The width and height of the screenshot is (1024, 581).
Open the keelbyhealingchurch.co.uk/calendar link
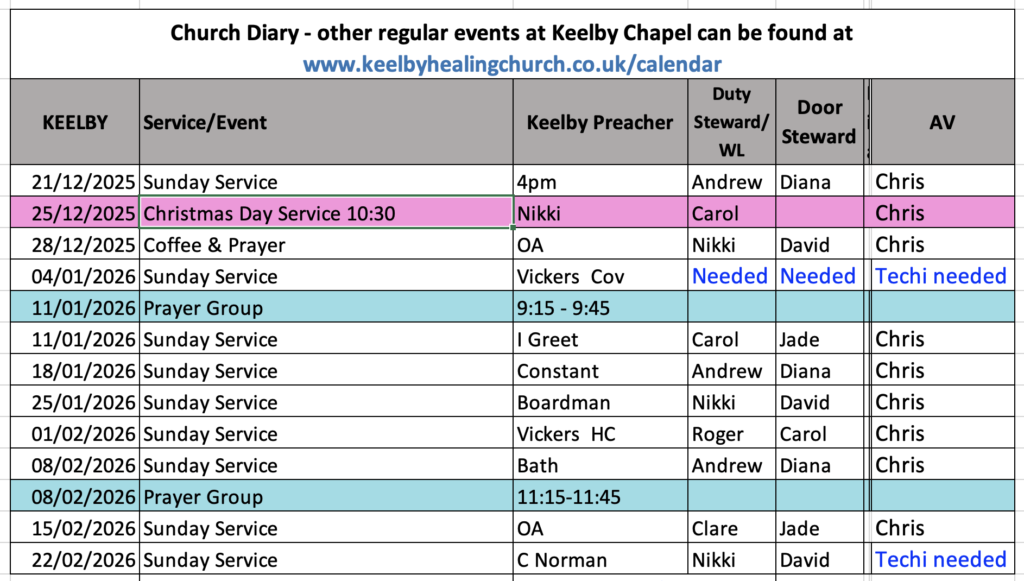[512, 64]
